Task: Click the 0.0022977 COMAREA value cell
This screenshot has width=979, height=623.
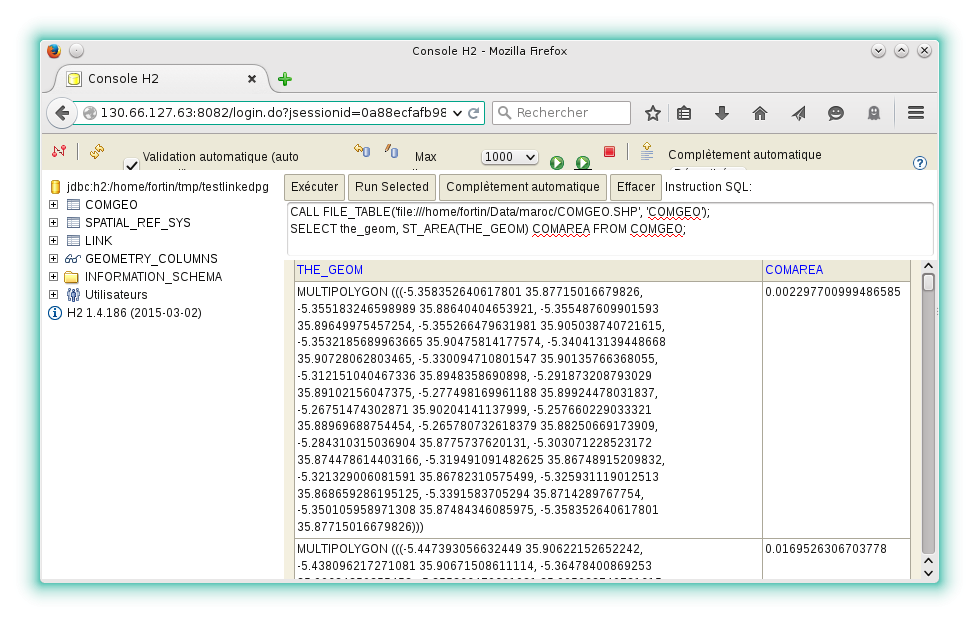Action: coord(836,410)
